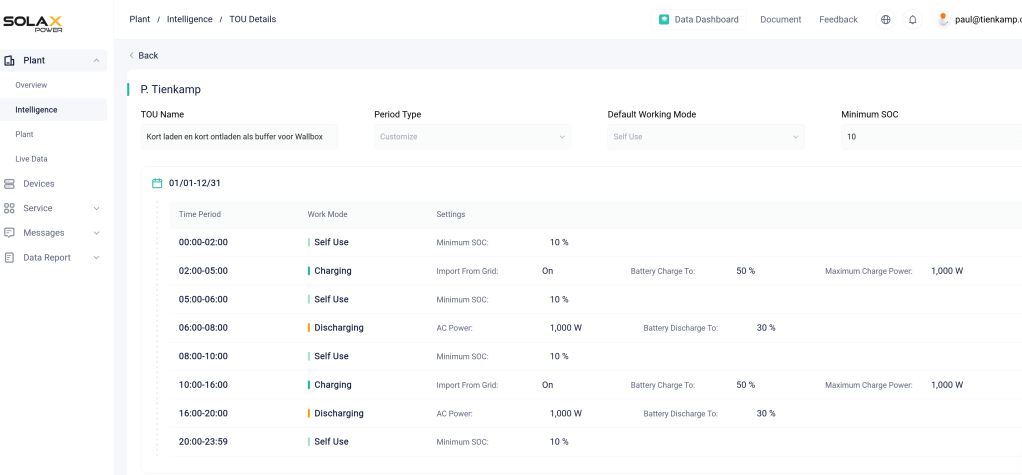This screenshot has width=1022, height=475.
Task: Click the Data Report sidebar icon
Action: pos(10,258)
